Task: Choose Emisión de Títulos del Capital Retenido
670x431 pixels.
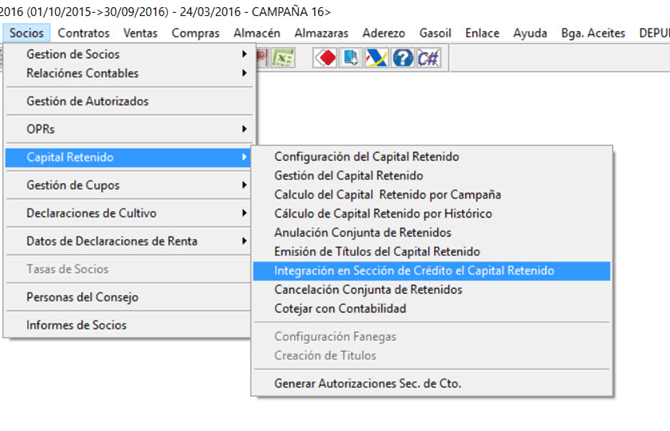Action: tap(377, 252)
